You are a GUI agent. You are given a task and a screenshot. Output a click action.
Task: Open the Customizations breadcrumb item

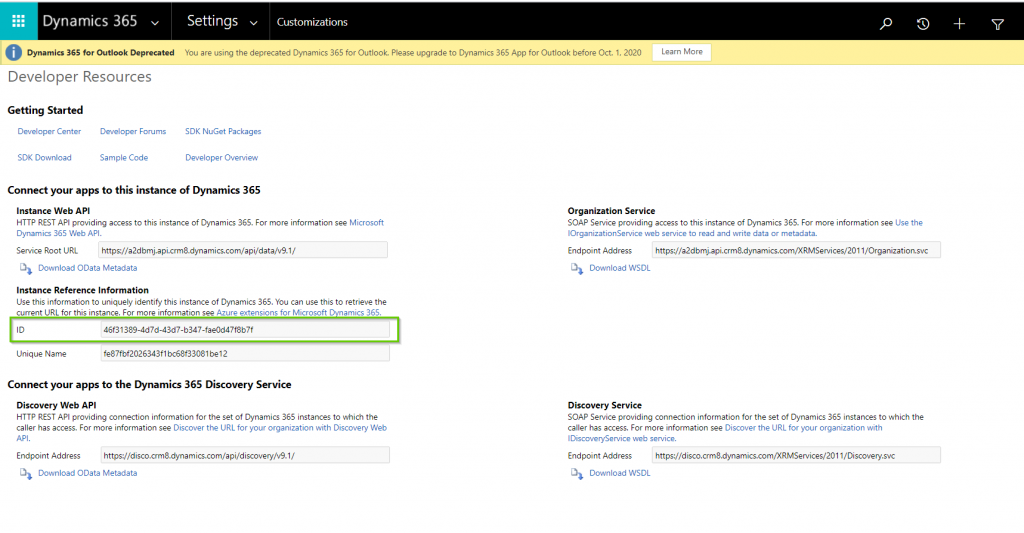[312, 22]
